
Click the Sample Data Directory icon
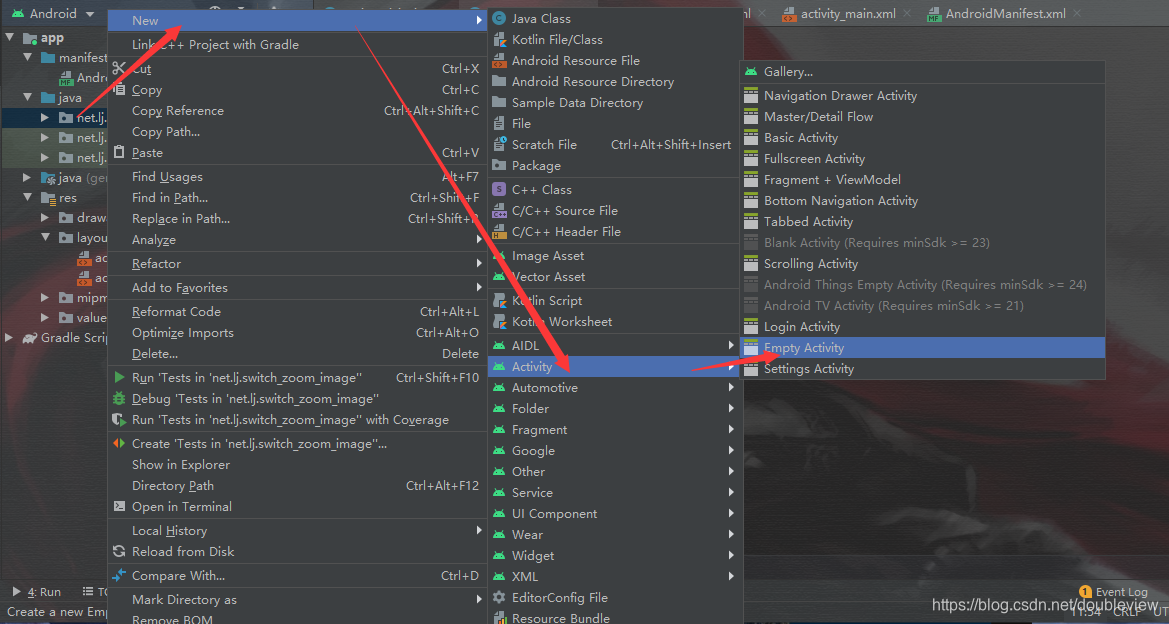[500, 102]
